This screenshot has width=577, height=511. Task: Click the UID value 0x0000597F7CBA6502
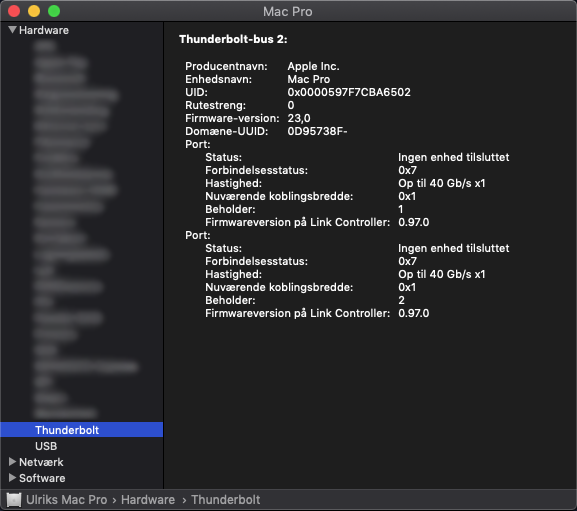point(349,92)
